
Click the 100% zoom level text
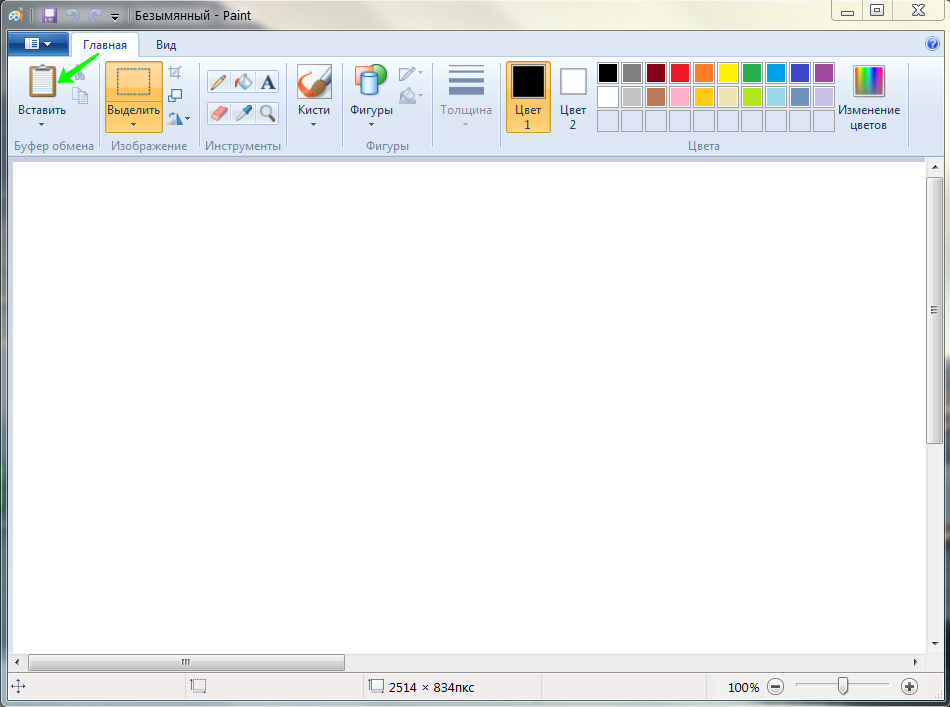tap(743, 687)
